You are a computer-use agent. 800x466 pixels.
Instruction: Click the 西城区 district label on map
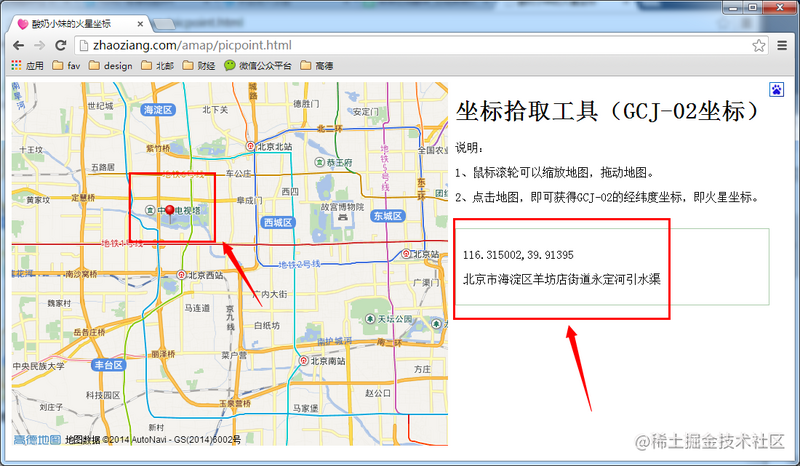(x=278, y=223)
